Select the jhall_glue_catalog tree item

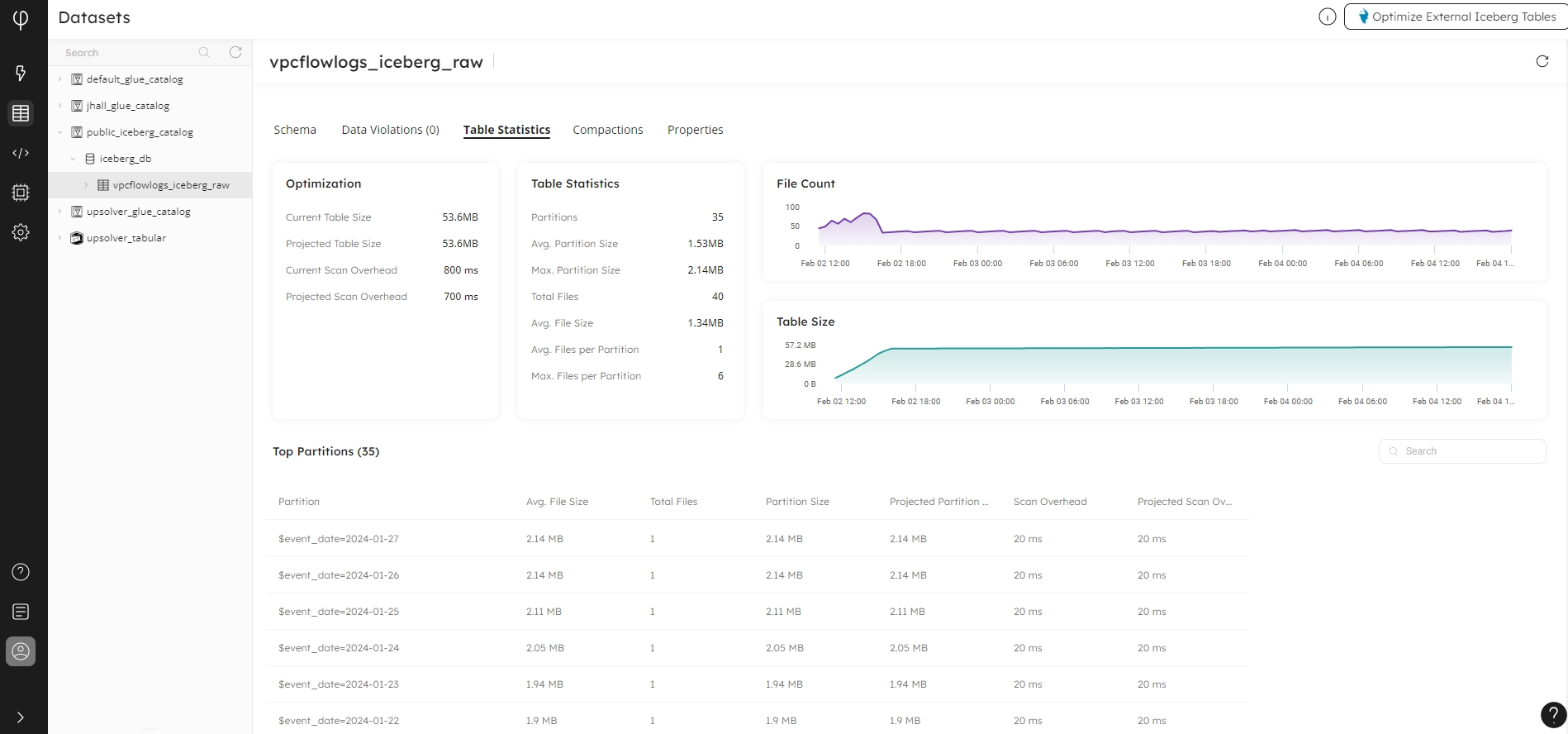127,106
